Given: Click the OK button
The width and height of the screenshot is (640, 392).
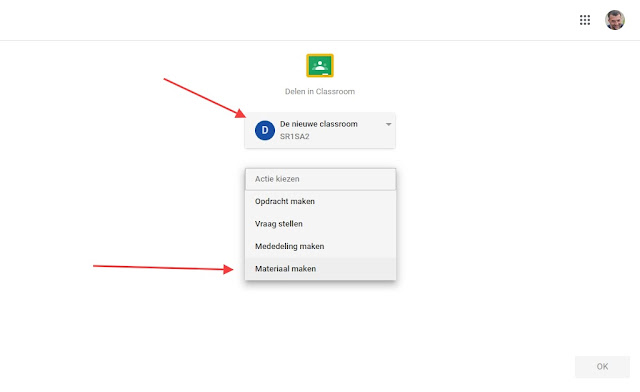Looking at the screenshot, I should [602, 367].
